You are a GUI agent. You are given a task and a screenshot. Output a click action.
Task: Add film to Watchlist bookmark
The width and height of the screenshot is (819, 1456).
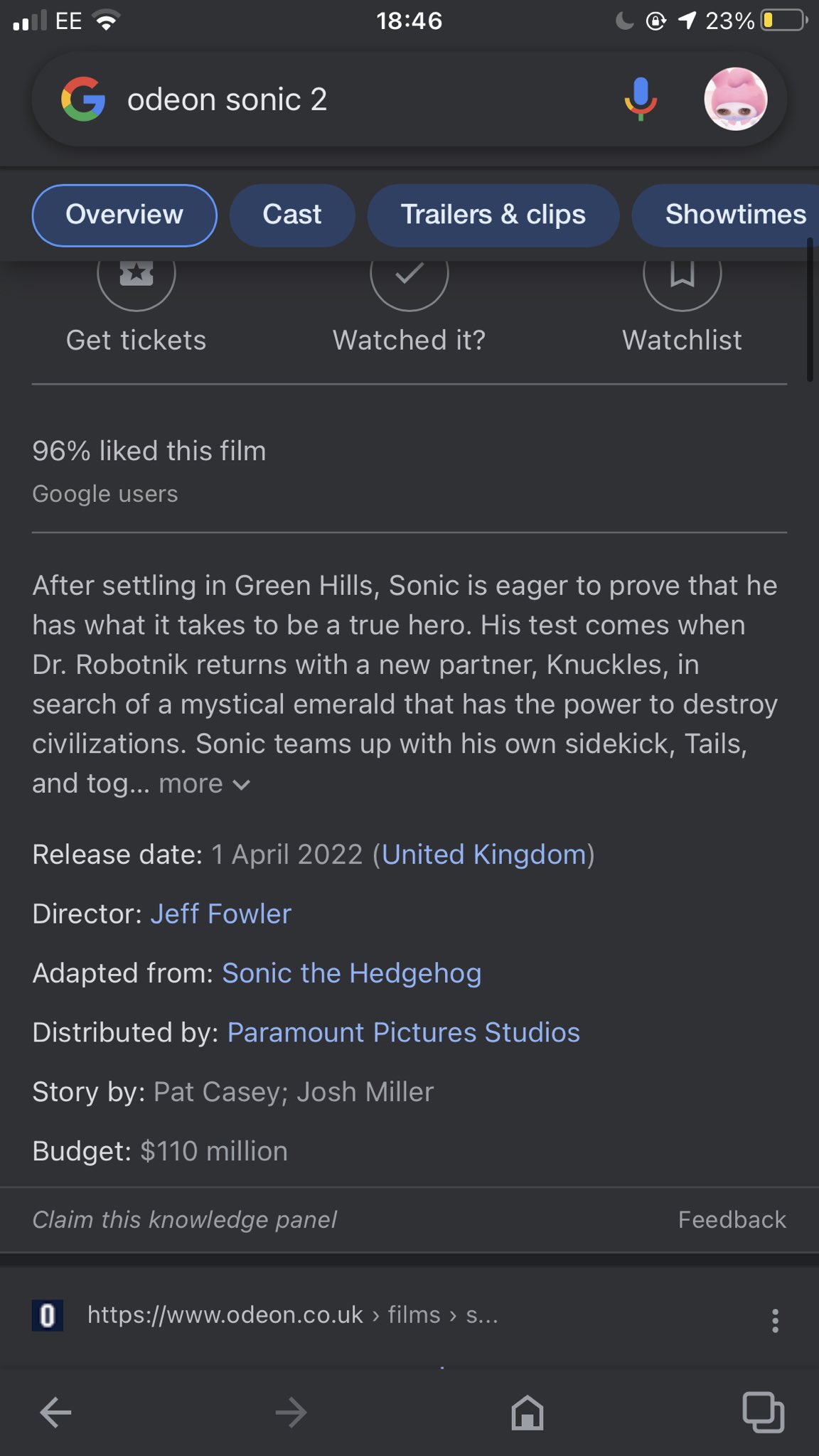point(682,276)
